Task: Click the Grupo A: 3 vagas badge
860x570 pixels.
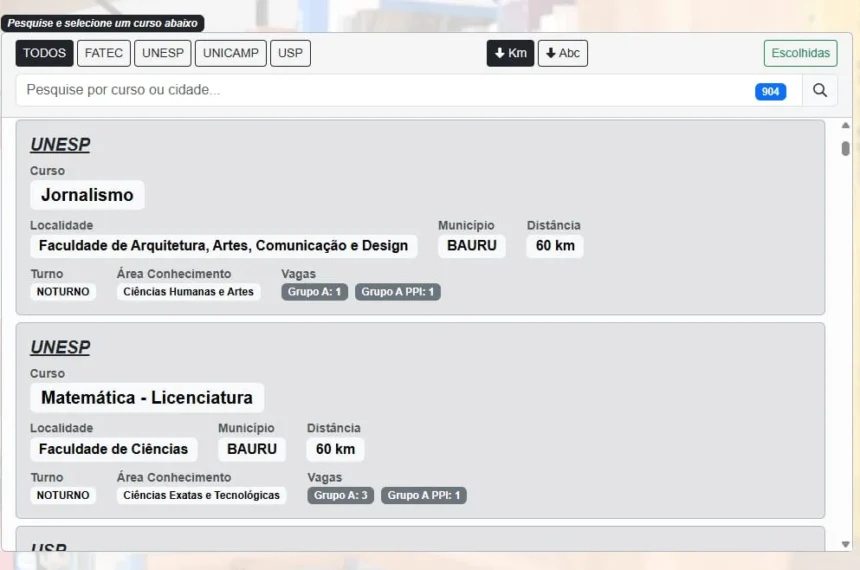Action: pyautogui.click(x=341, y=495)
